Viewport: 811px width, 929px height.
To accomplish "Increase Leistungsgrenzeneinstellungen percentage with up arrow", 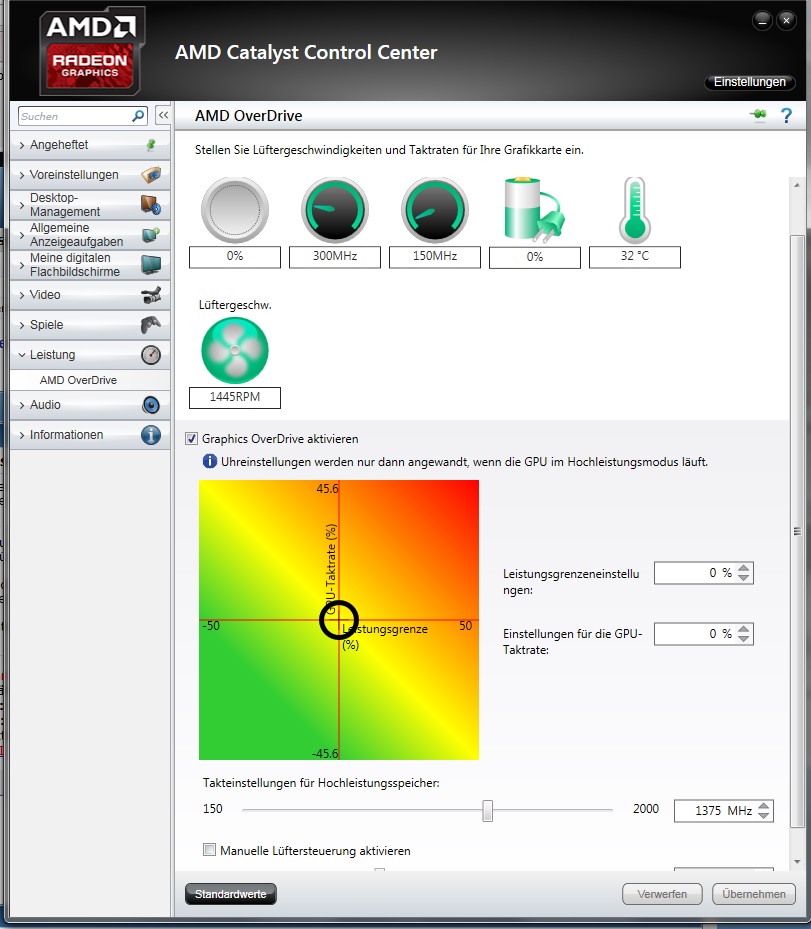I will 743,568.
